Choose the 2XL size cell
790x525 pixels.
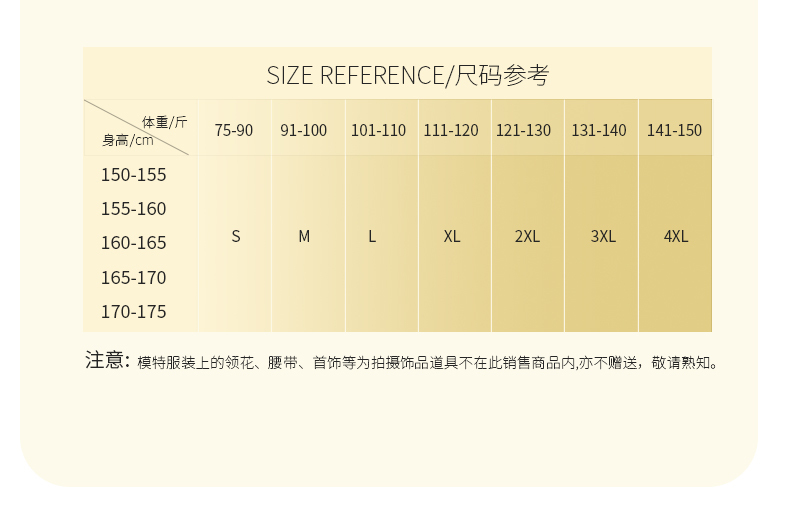click(x=527, y=237)
